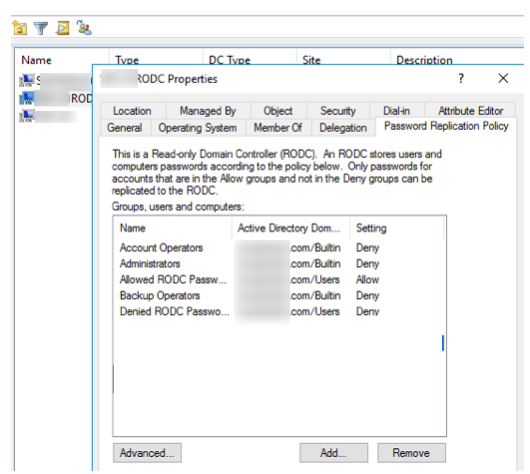
Task: Click the new folder icon in toolbar
Action: point(20,28)
